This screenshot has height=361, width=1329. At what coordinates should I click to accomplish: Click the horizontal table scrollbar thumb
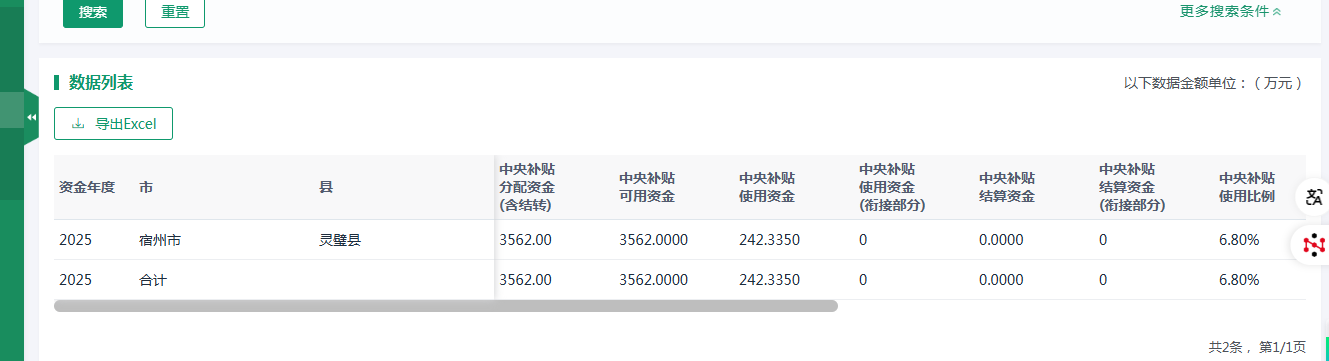pos(446,306)
